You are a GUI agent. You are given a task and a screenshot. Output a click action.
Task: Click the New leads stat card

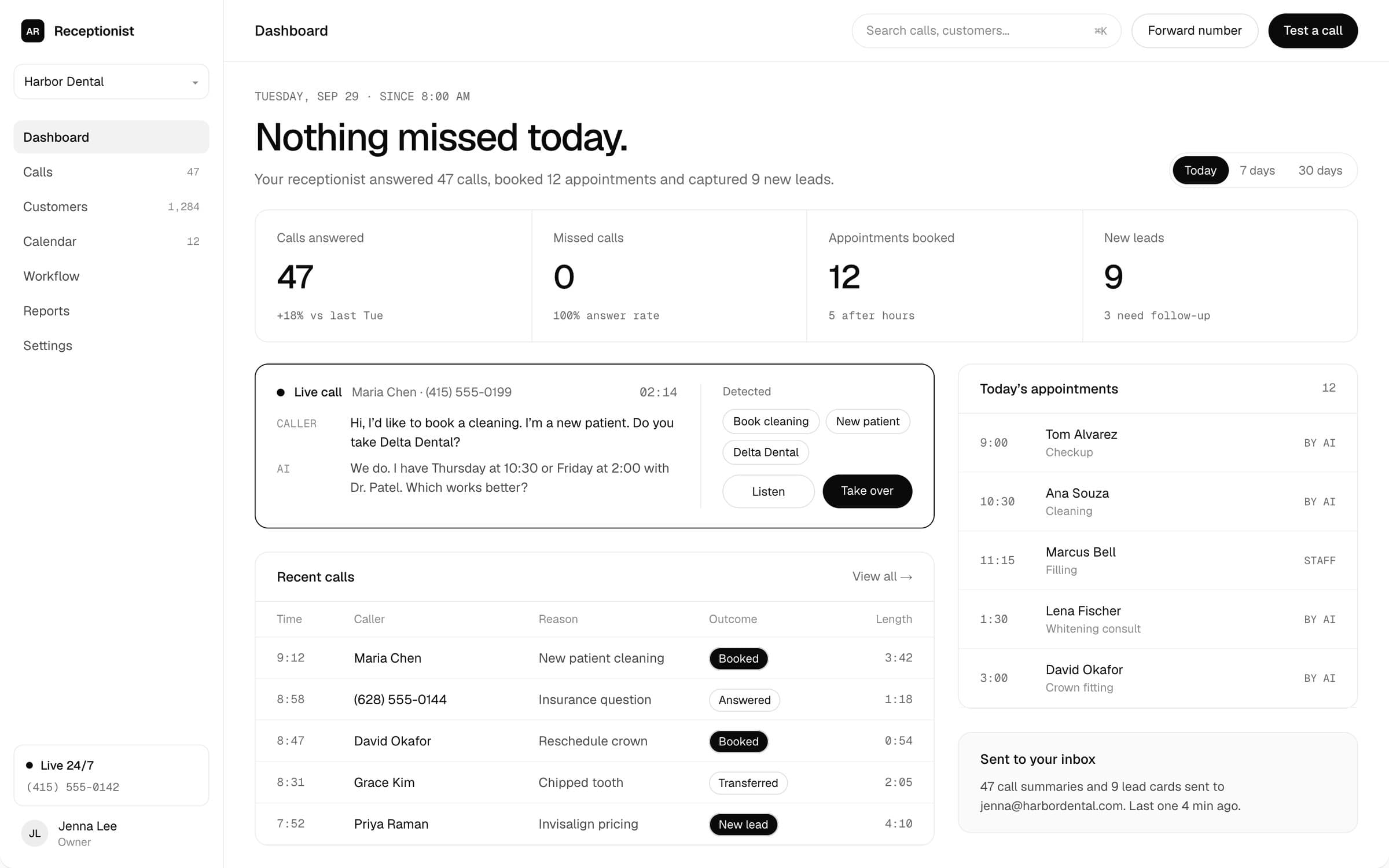coord(1220,276)
